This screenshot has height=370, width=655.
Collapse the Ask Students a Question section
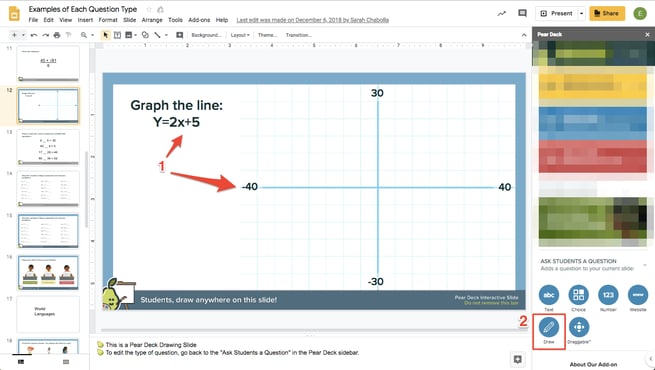[645, 265]
